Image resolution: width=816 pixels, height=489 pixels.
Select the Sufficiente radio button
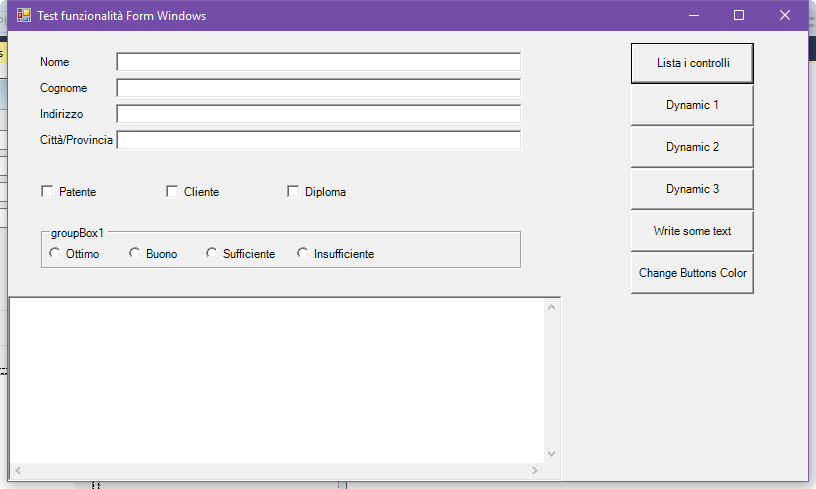pyautogui.click(x=211, y=254)
